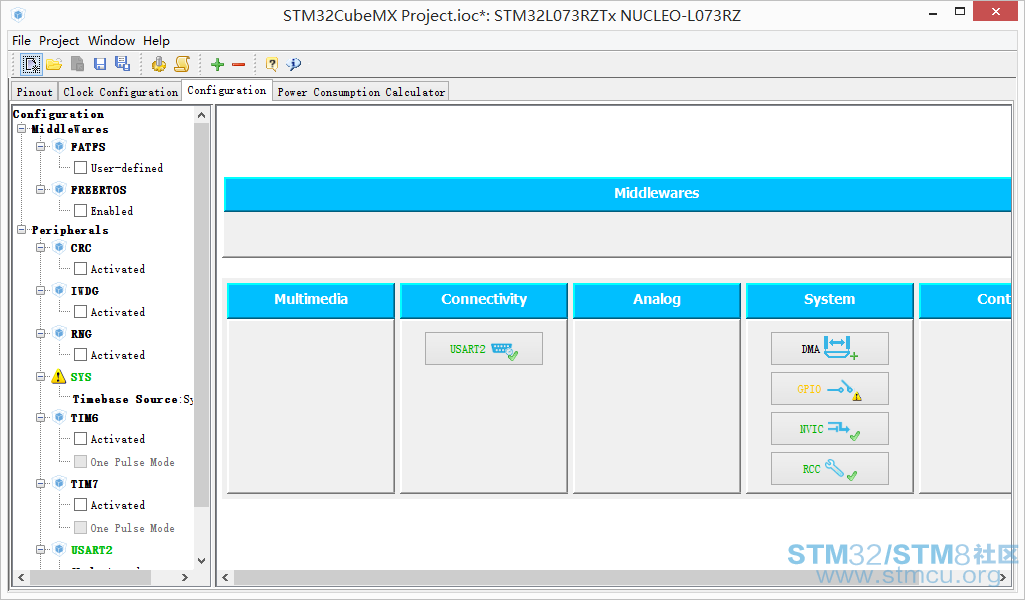
Task: Collapse the FATFS tree node
Action: coord(41,146)
